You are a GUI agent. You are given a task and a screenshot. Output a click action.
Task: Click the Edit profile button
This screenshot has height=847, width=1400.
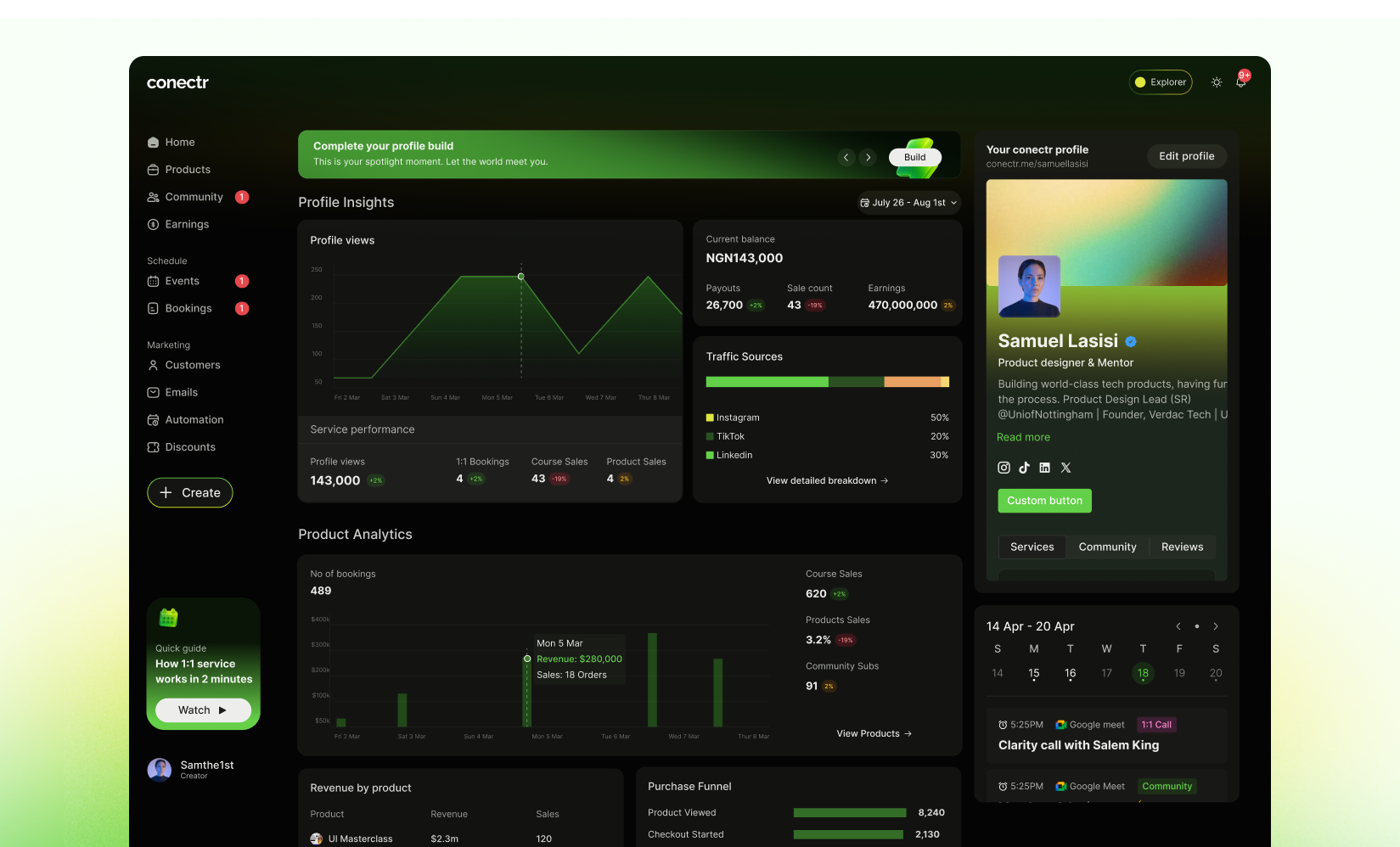point(1187,156)
